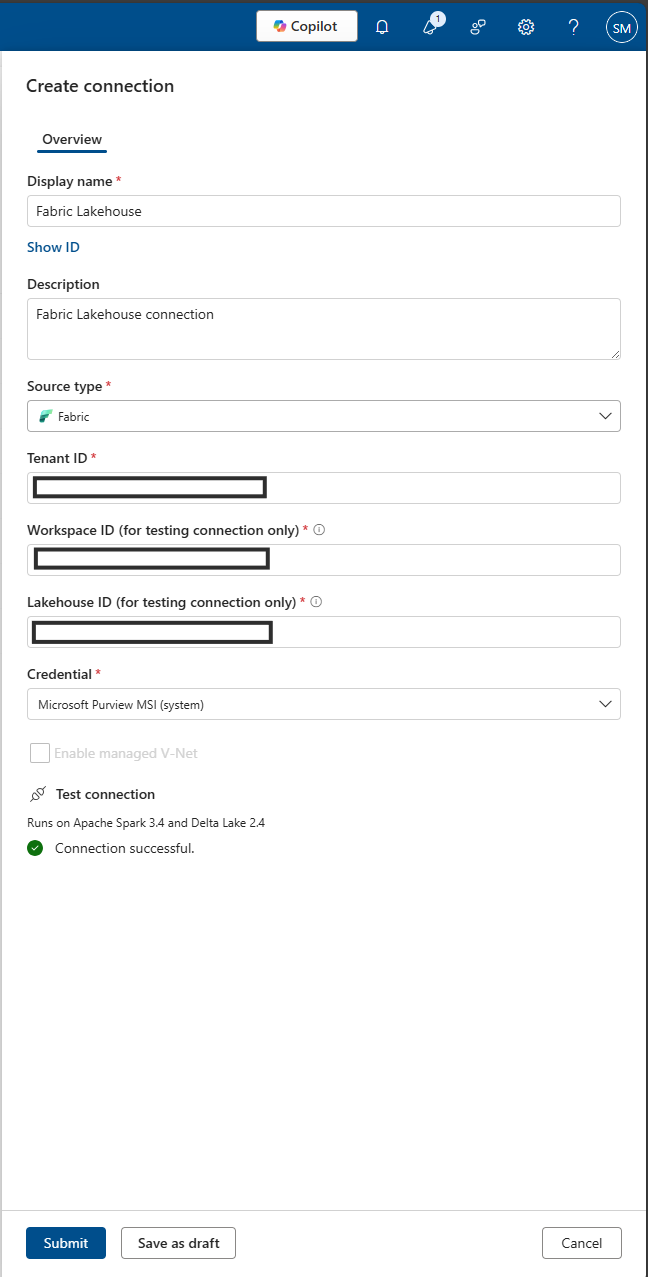This screenshot has height=1277, width=648.
Task: Select the Overview tab
Action: pyautogui.click(x=72, y=139)
